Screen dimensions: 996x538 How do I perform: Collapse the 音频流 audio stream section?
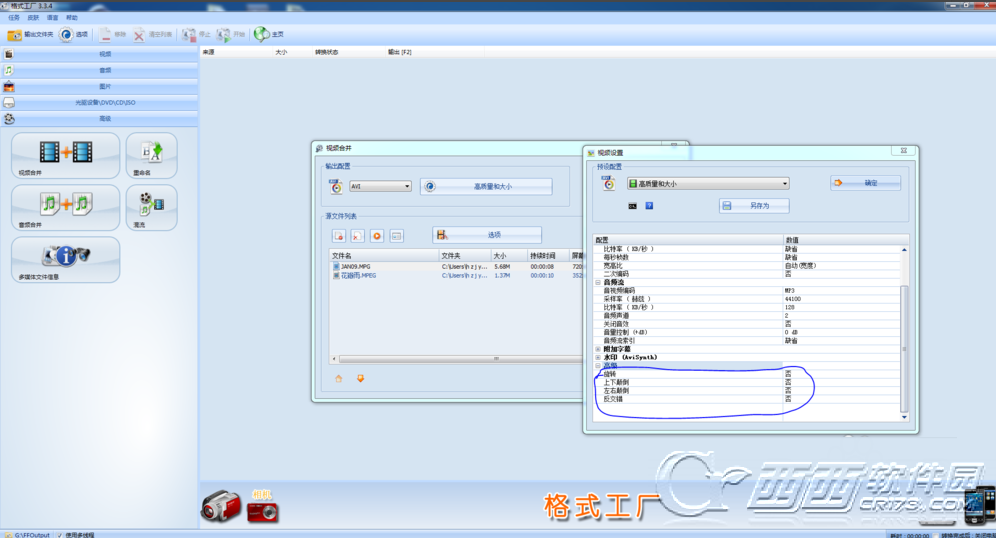pyautogui.click(x=597, y=283)
